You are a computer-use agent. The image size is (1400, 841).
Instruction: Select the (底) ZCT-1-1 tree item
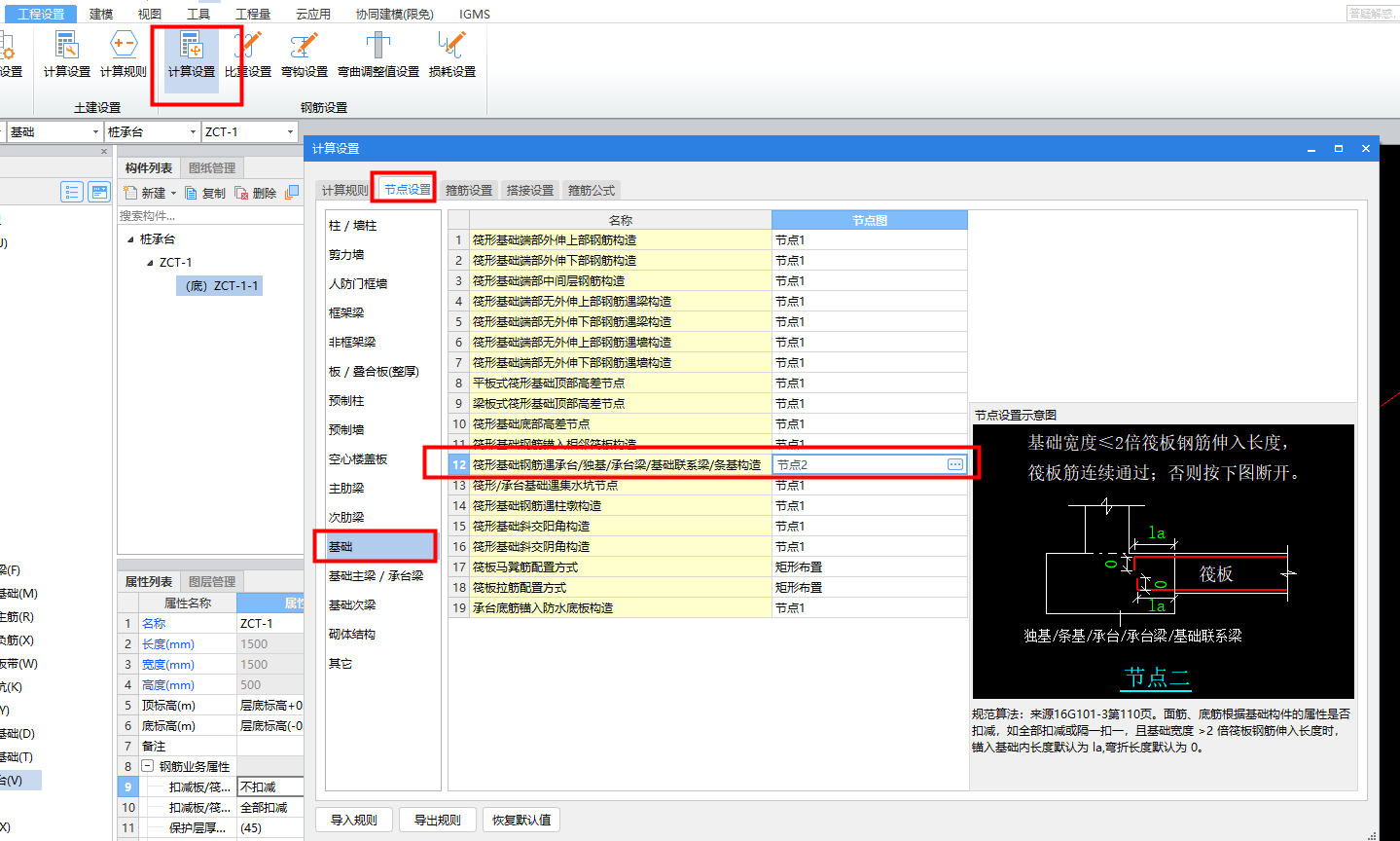point(222,285)
